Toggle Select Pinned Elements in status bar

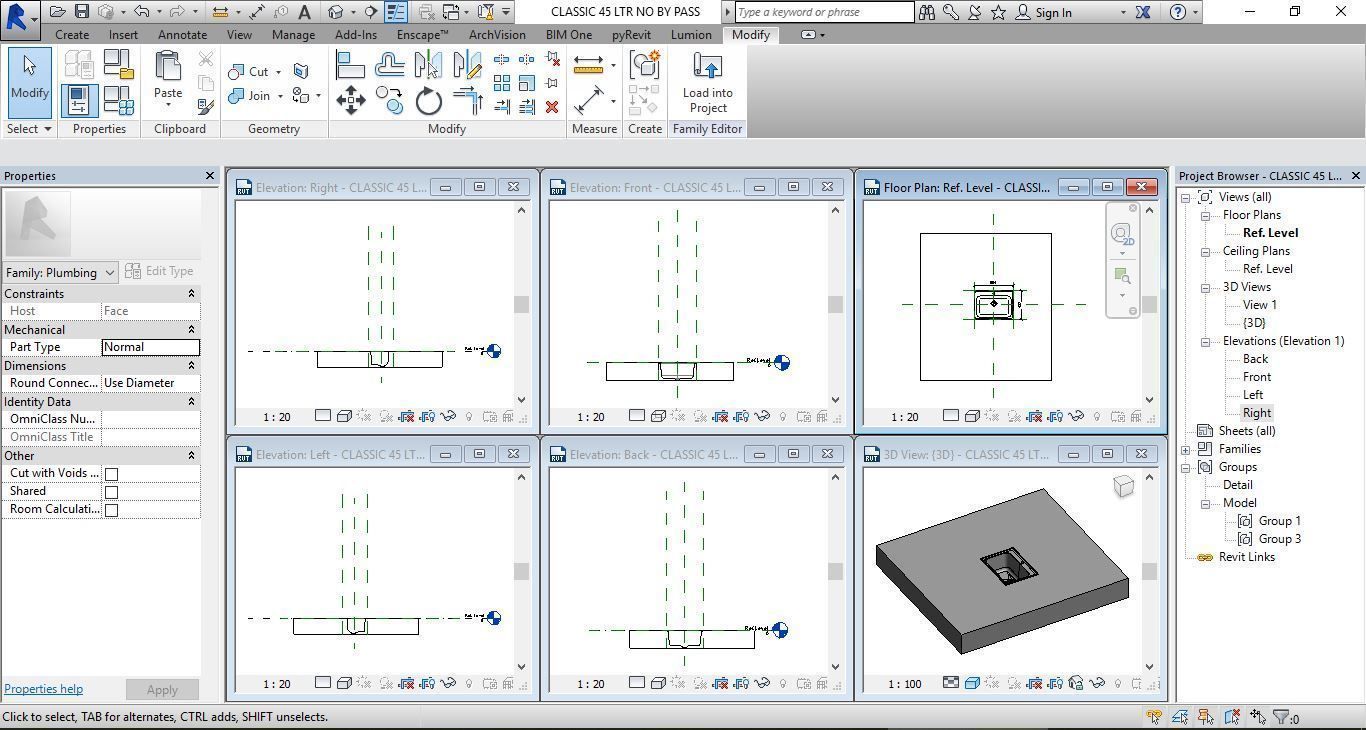click(x=1206, y=717)
